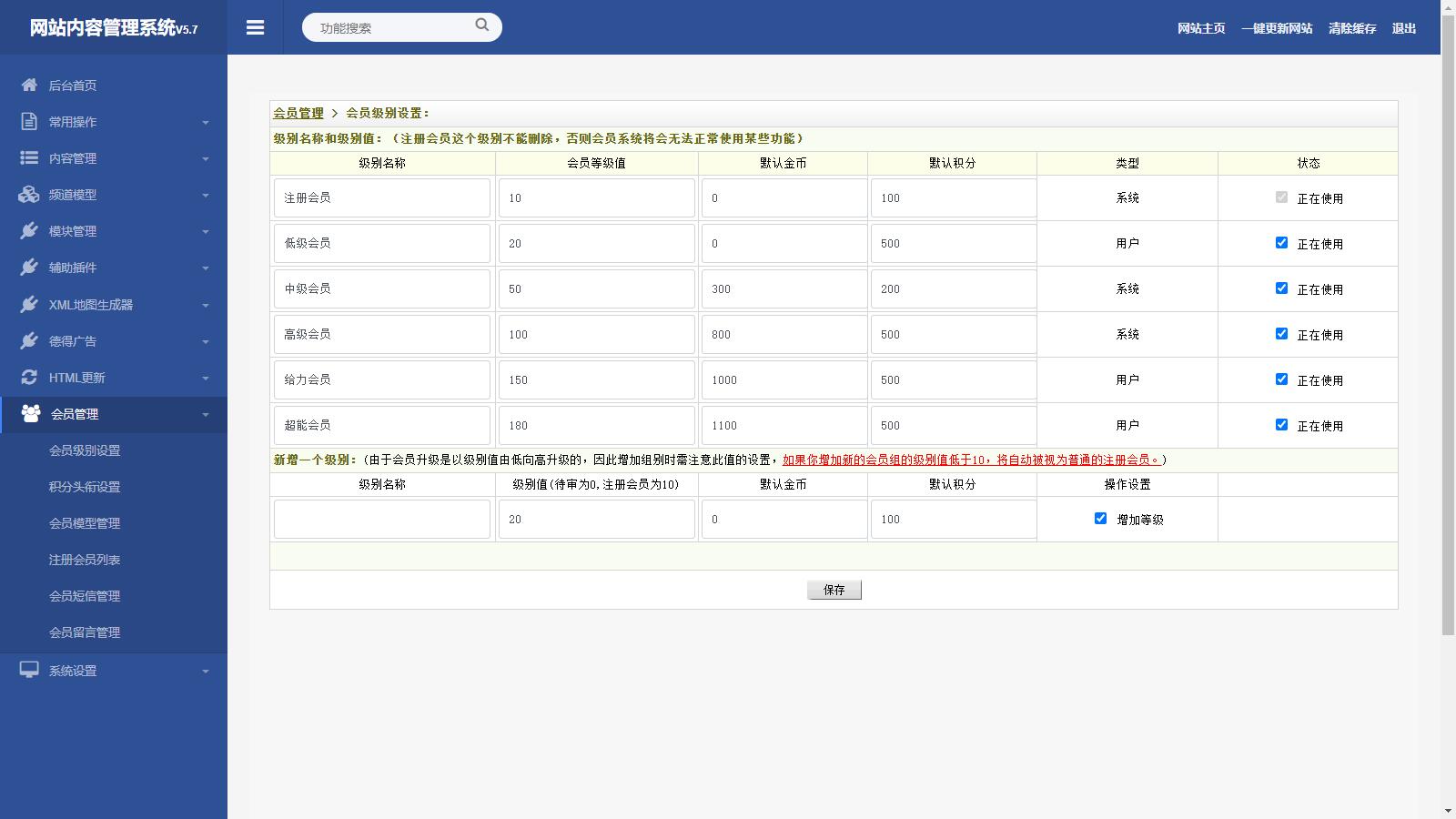The image size is (1456, 819).
Task: Click the new level 级别名称 input field
Action: (x=382, y=520)
